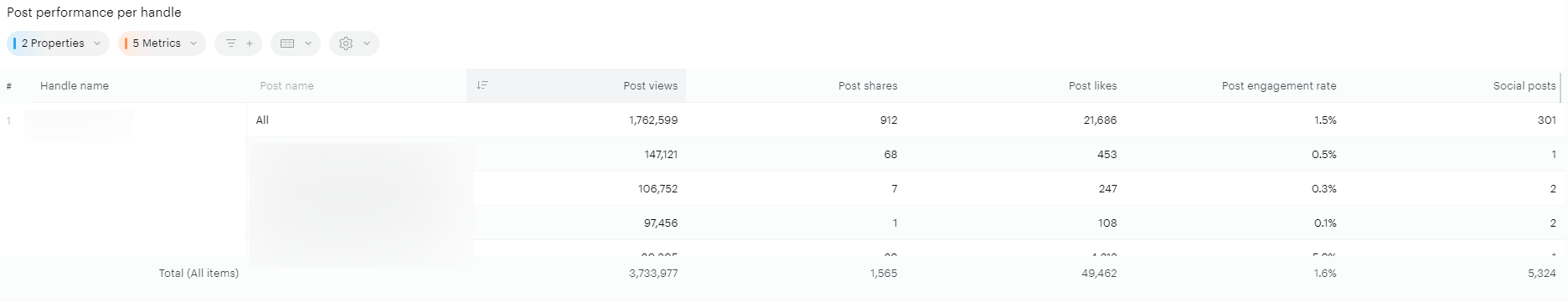Click the Handle name column header
Image resolution: width=1568 pixels, height=302 pixels.
click(x=75, y=85)
